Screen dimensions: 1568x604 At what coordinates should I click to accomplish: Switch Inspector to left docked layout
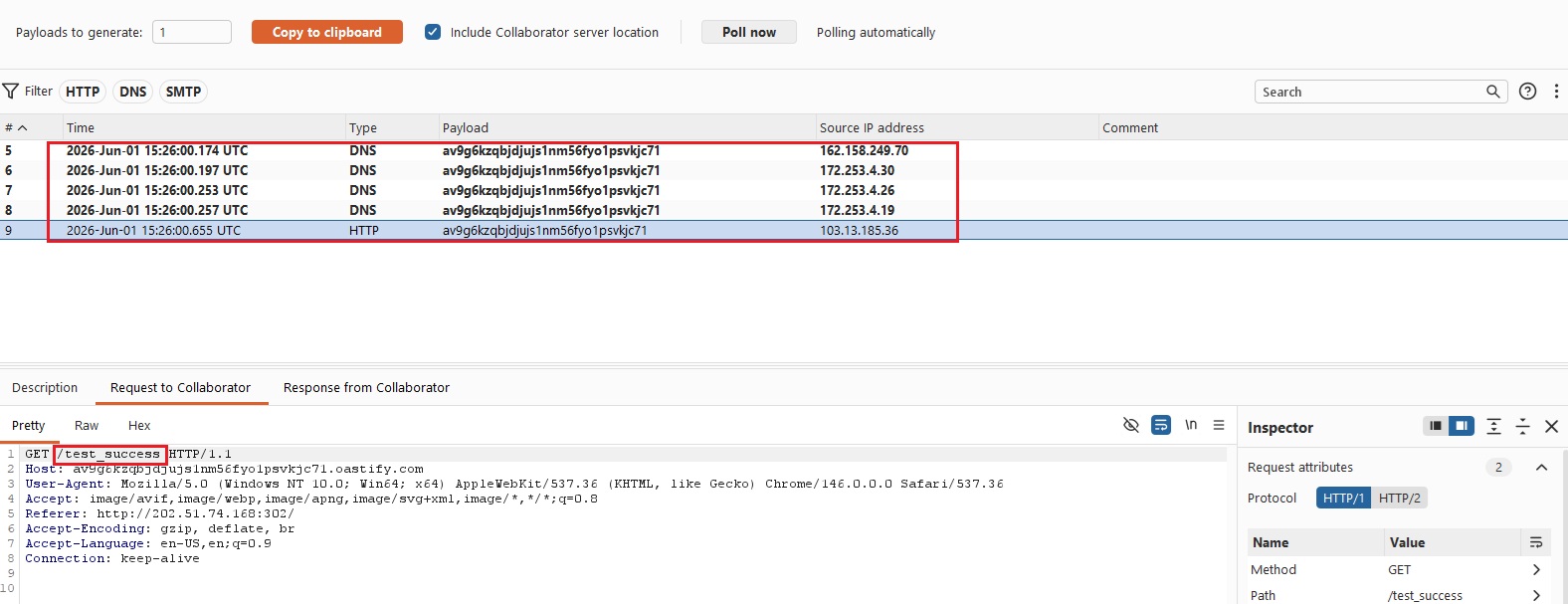(1436, 426)
